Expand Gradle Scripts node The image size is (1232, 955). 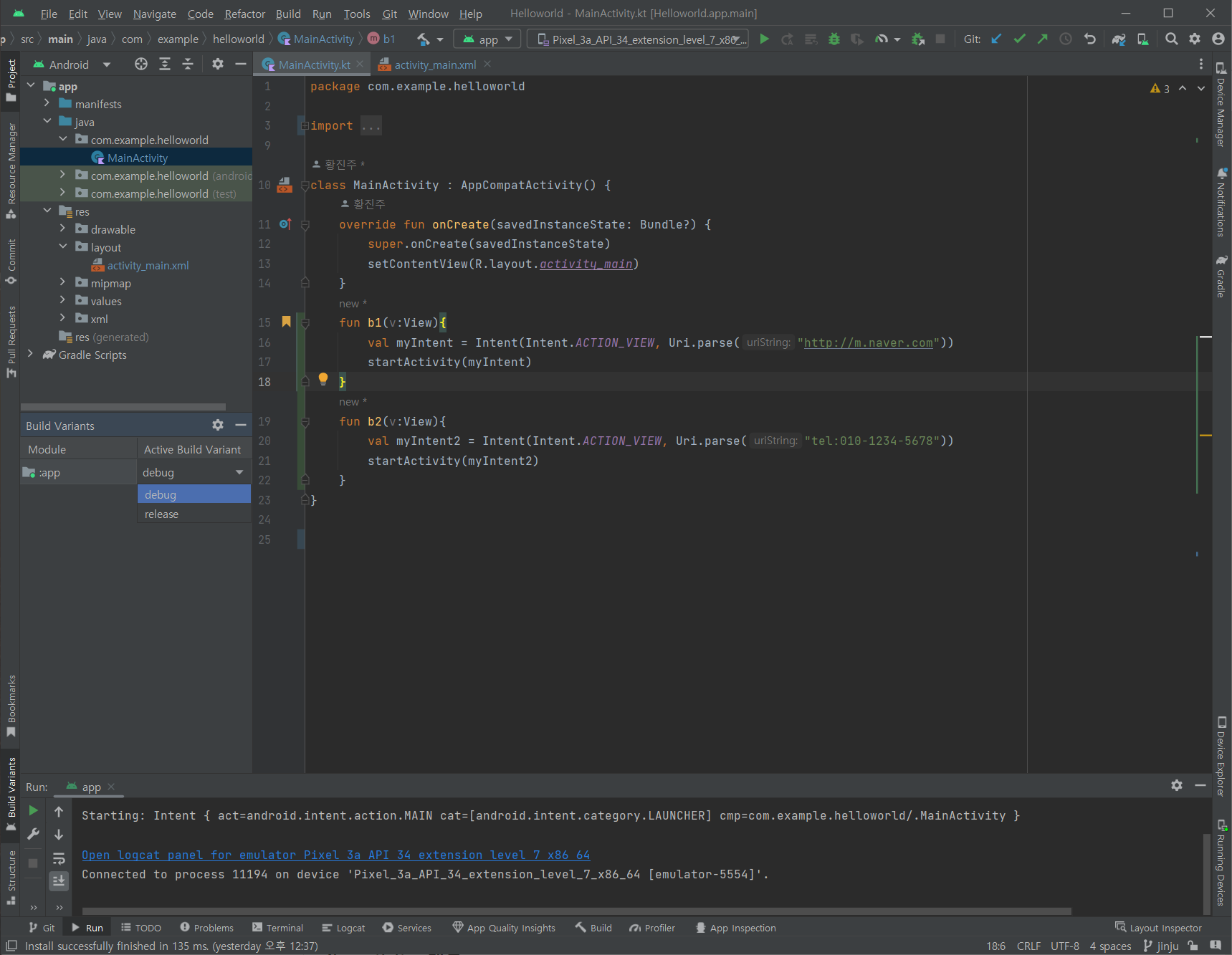30,355
